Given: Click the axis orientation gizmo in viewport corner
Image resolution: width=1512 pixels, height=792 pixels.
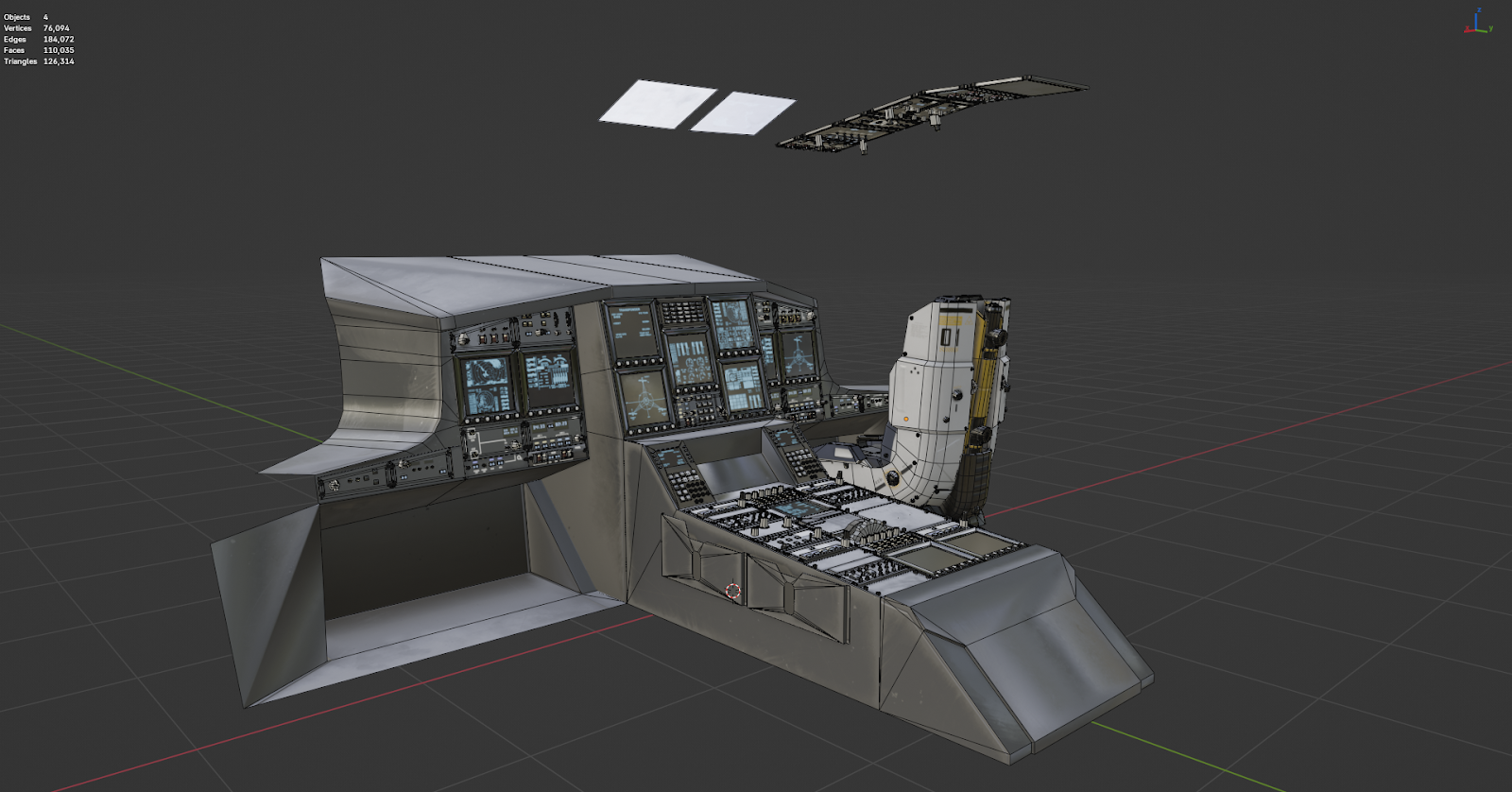Looking at the screenshot, I should pyautogui.click(x=1478, y=22).
